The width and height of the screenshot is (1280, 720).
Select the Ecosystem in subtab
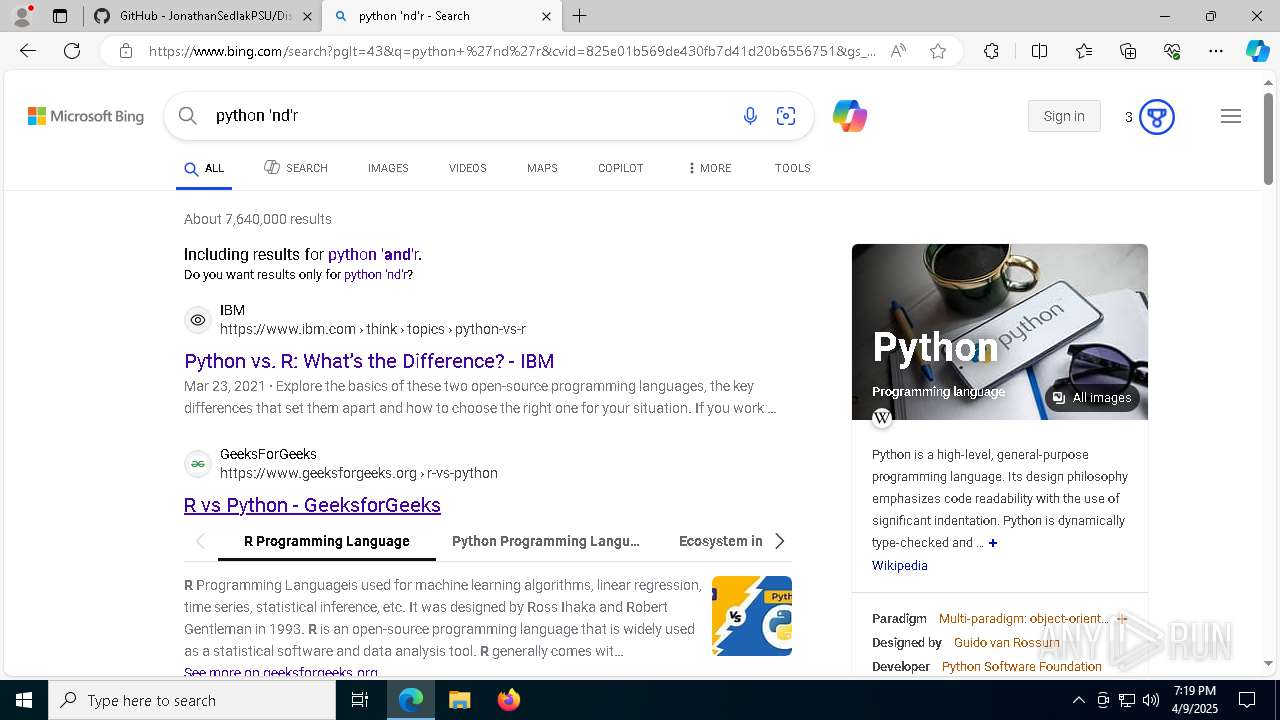point(721,541)
